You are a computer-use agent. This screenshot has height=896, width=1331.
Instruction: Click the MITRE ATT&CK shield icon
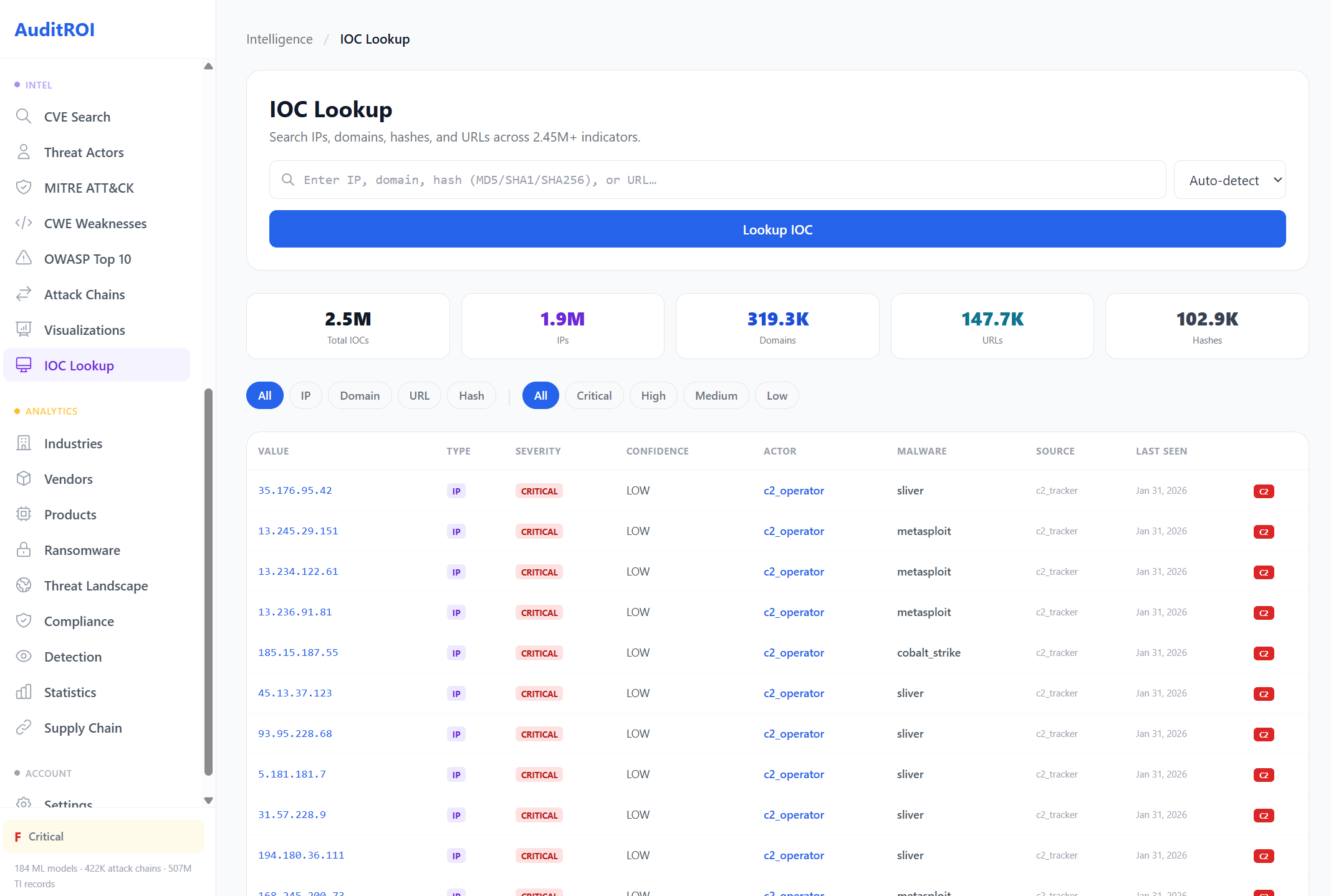(24, 187)
